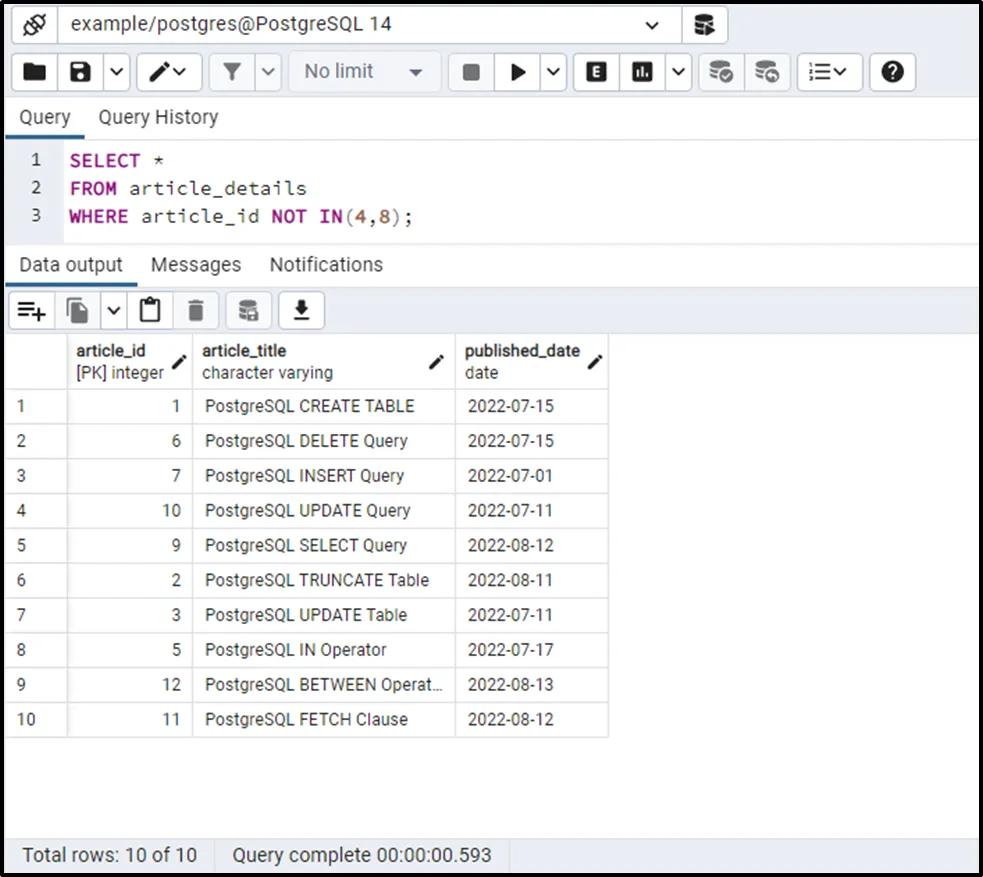Viewport: 983px width, 877px height.
Task: Open the copy options dropdown arrow
Action: [113, 311]
